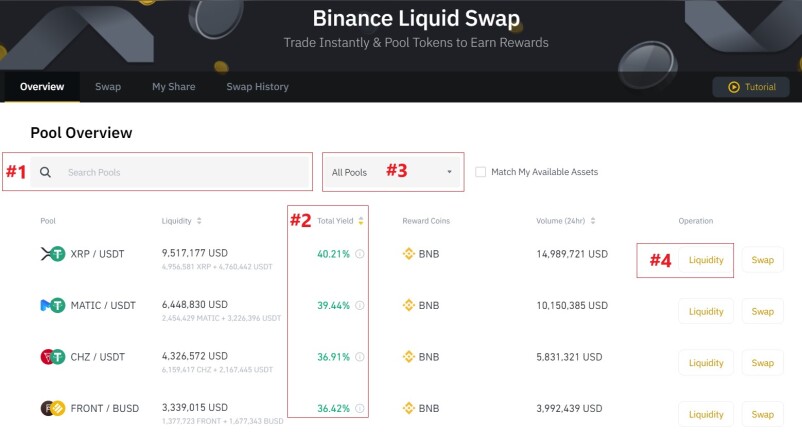Image resolution: width=802 pixels, height=432 pixels.
Task: Click the search magnifier icon
Action: point(45,172)
